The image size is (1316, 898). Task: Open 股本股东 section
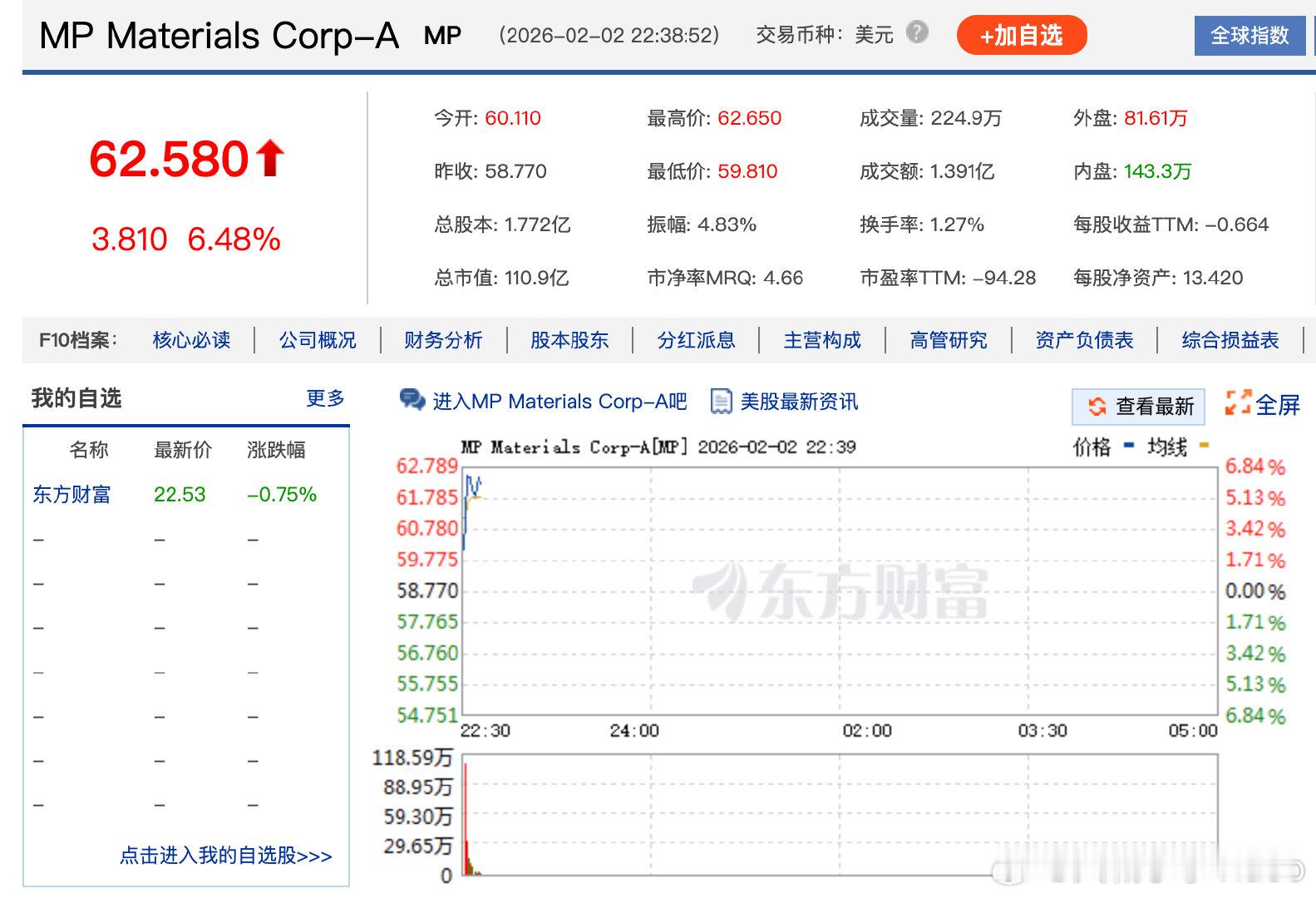(569, 340)
